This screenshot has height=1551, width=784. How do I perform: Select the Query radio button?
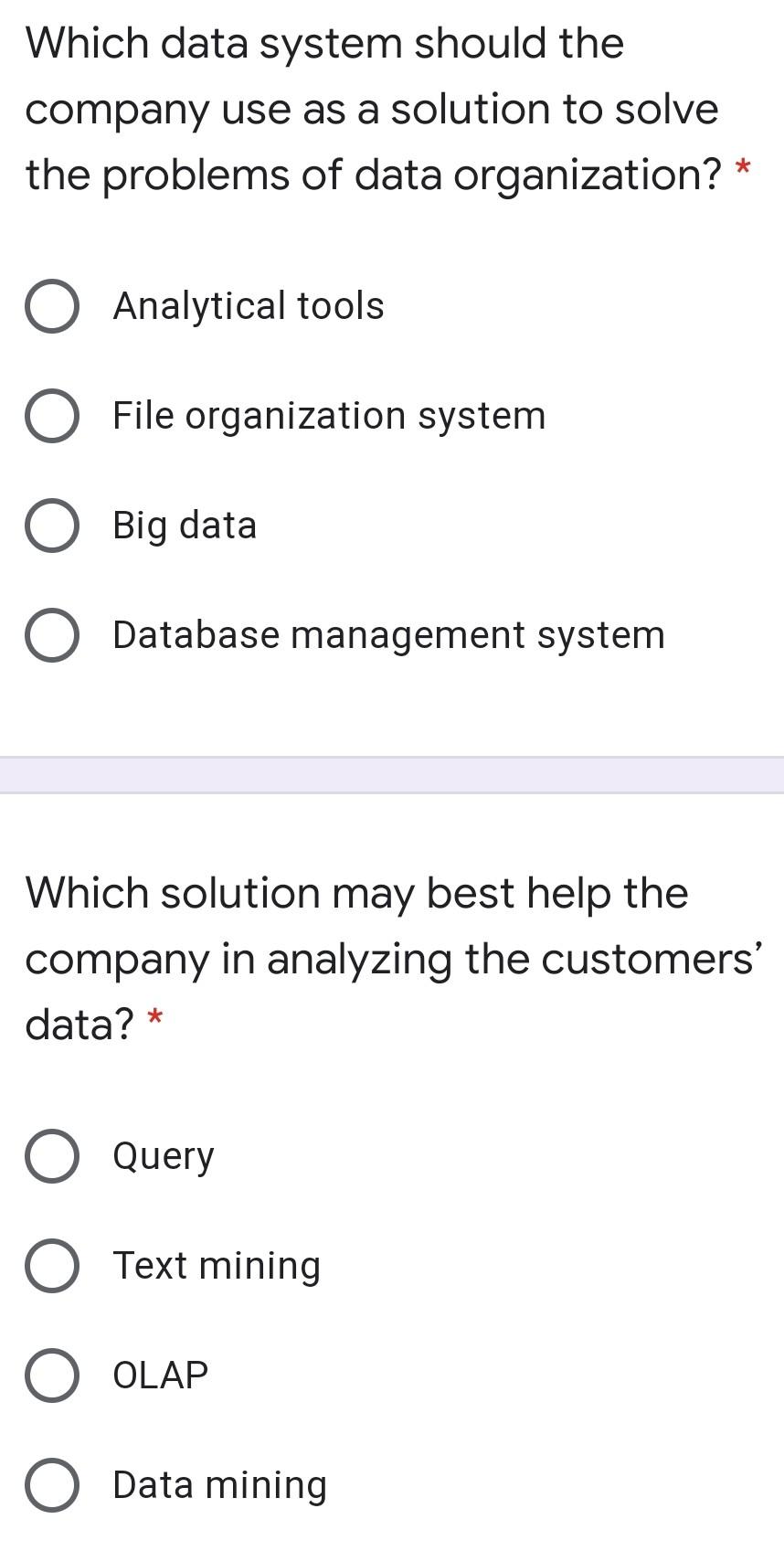50,1156
